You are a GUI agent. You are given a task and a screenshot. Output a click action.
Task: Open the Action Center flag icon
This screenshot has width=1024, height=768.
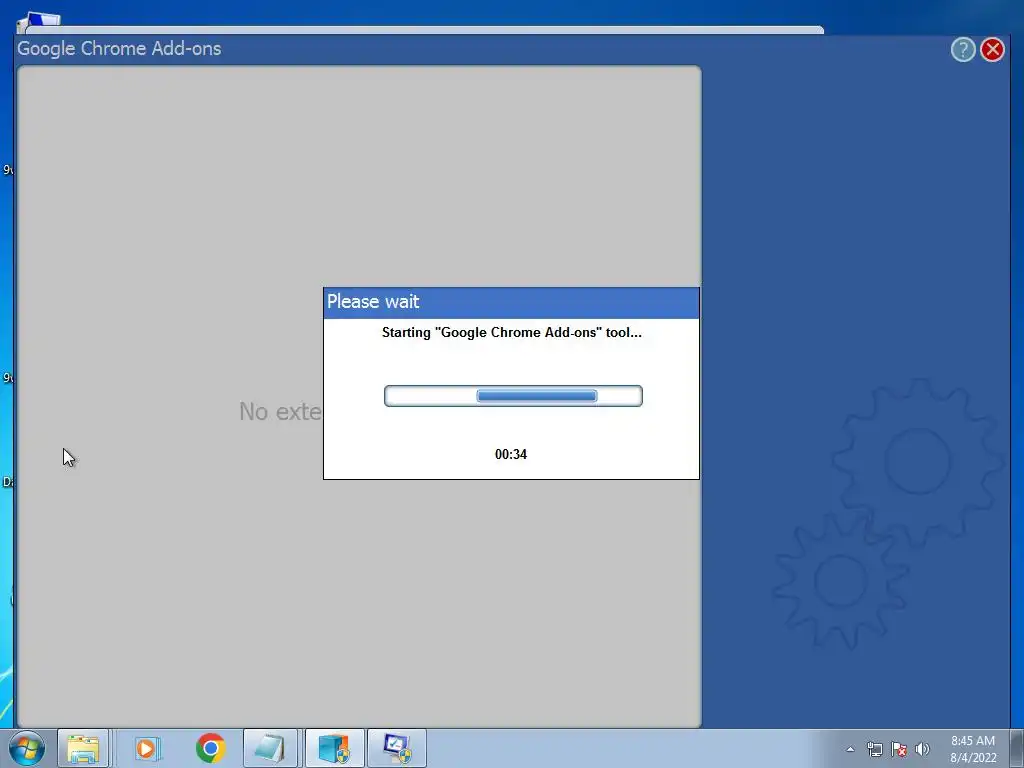pos(899,750)
